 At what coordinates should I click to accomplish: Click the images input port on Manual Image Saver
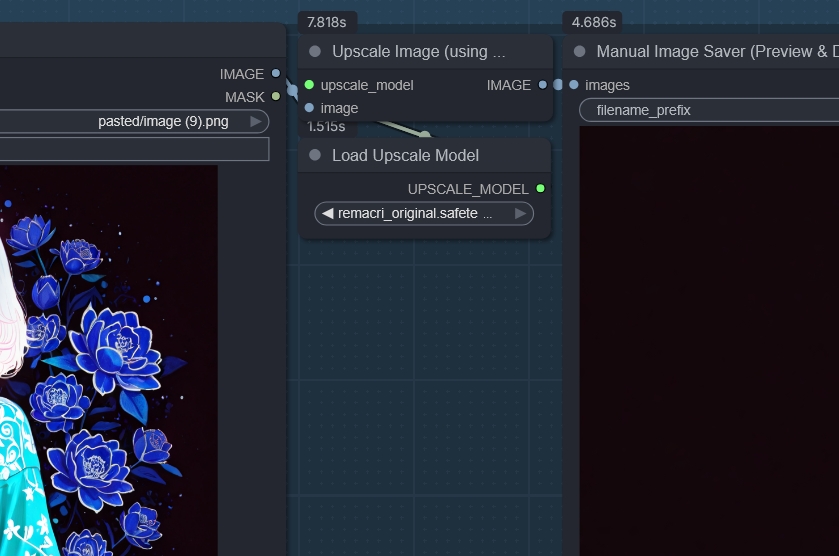[573, 85]
